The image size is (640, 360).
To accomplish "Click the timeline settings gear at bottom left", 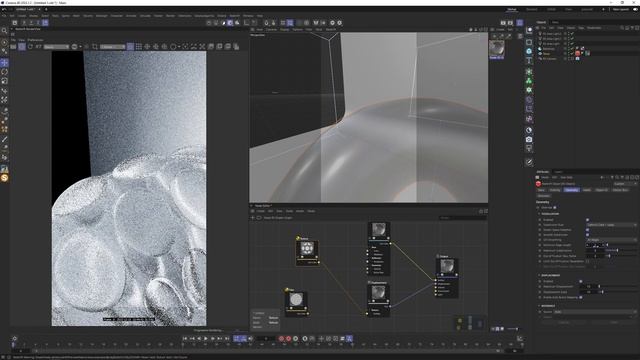I will coord(15,338).
